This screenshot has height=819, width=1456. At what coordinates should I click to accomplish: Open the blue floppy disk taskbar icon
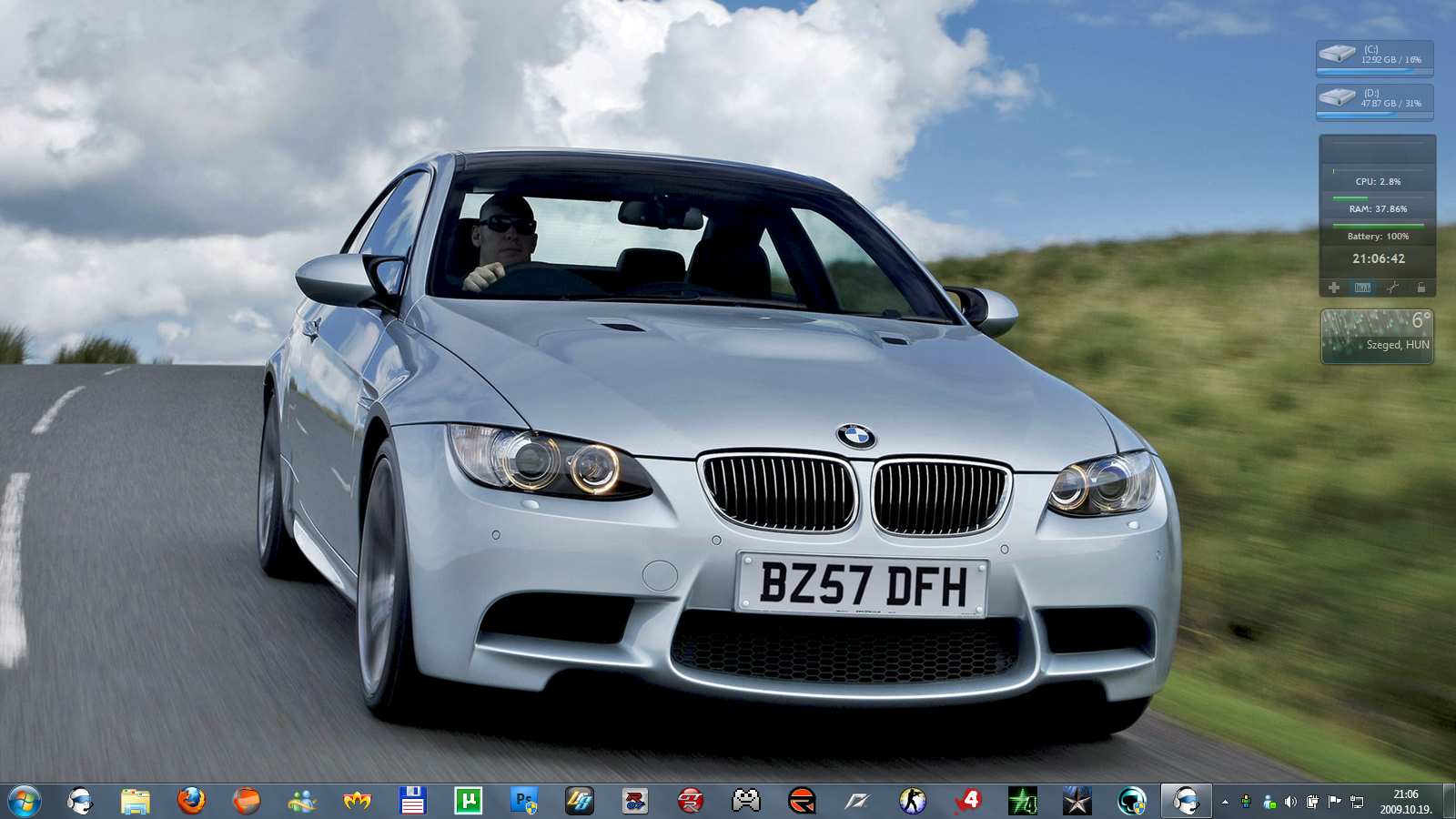[413, 801]
